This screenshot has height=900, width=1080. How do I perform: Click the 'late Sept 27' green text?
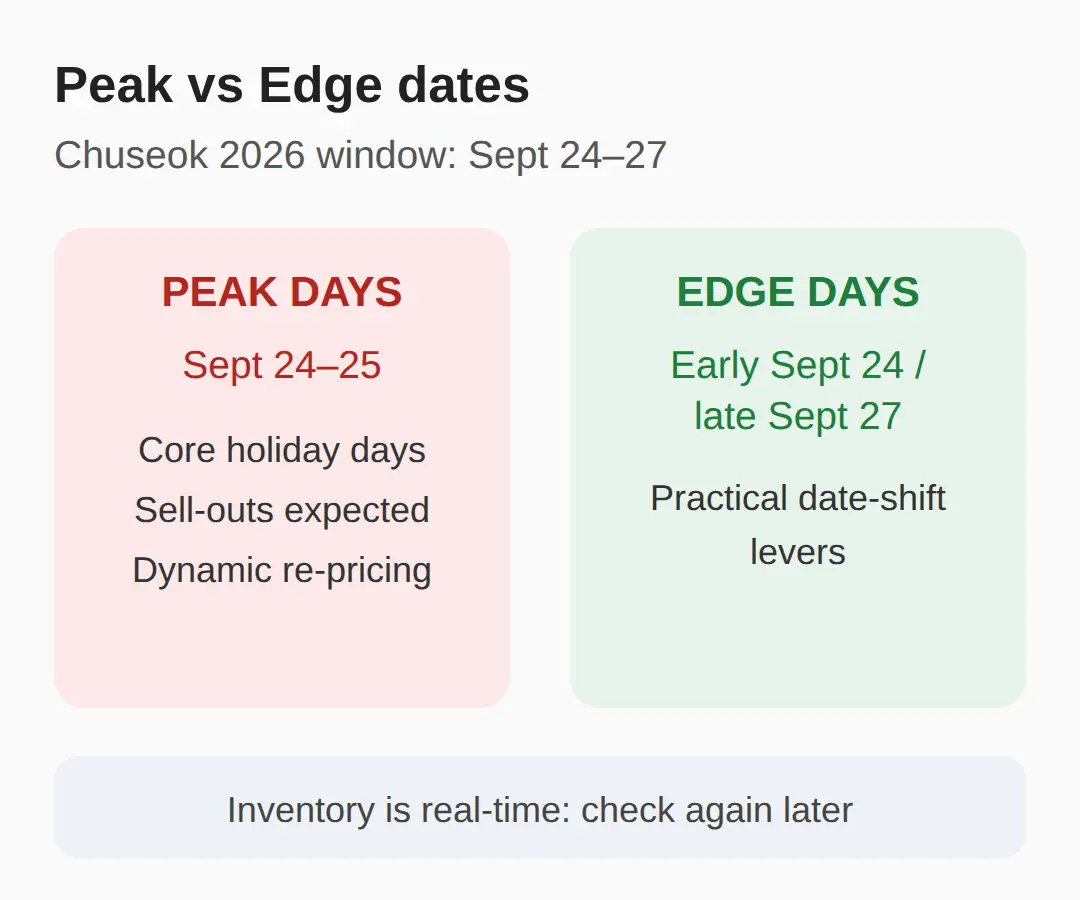click(798, 416)
